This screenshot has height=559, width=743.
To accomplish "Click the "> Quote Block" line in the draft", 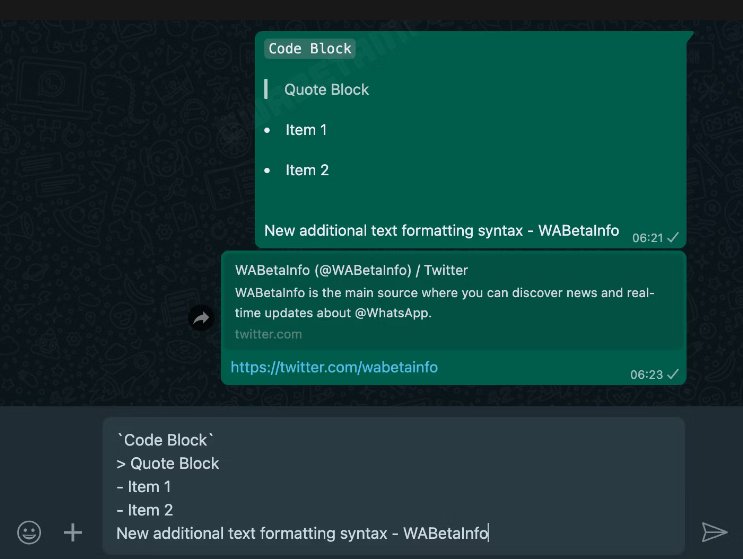I will [x=168, y=463].
